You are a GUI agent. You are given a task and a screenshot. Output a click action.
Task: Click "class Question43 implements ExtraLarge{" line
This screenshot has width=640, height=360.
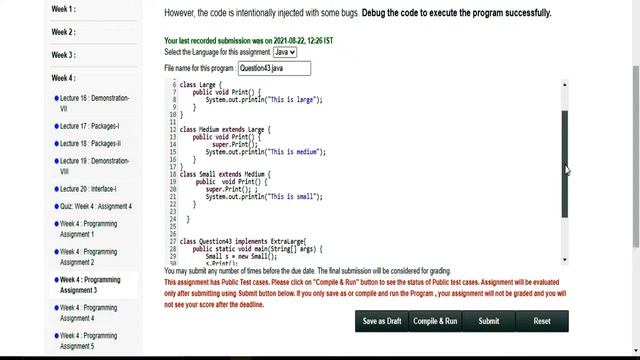coord(243,241)
